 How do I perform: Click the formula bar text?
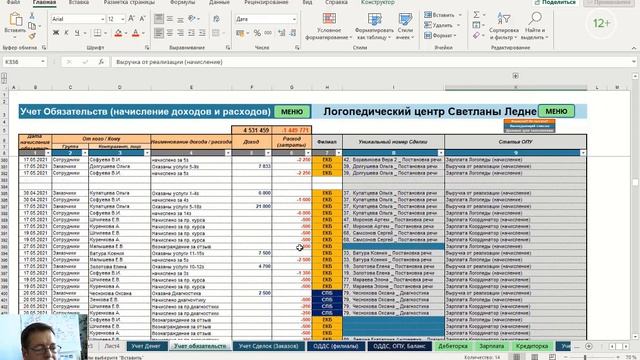tap(169, 62)
